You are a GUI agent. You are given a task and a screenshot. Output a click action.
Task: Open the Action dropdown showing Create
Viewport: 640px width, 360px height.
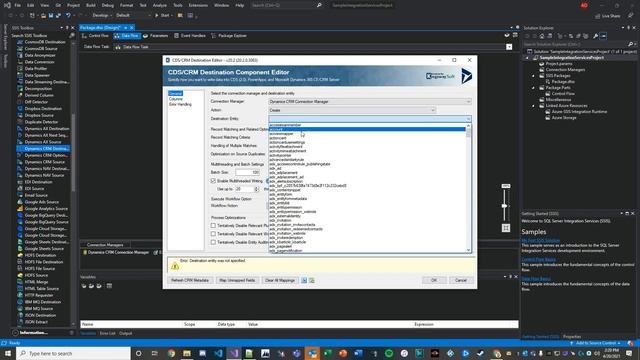(352, 110)
